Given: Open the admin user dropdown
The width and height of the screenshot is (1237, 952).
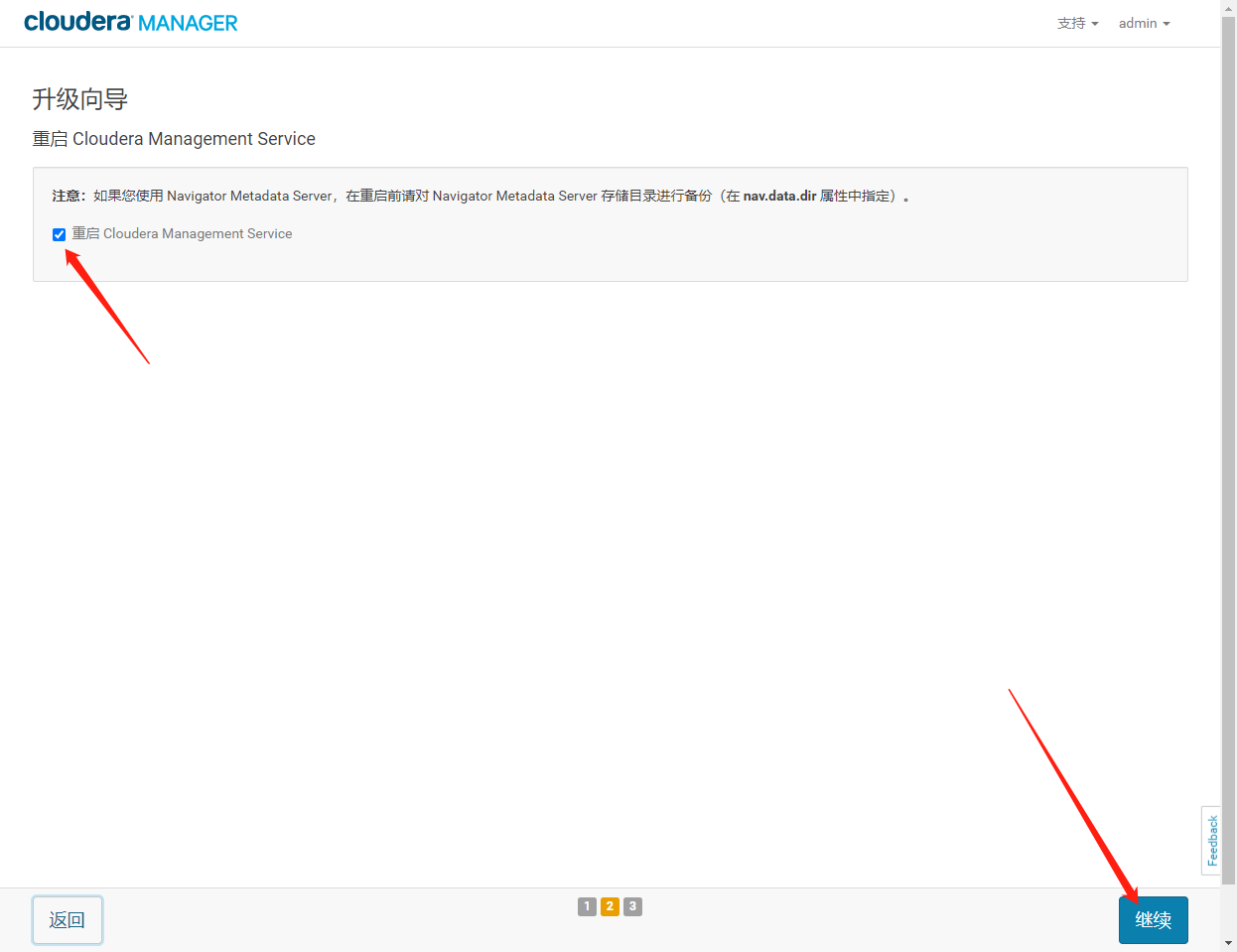Looking at the screenshot, I should 1144,23.
